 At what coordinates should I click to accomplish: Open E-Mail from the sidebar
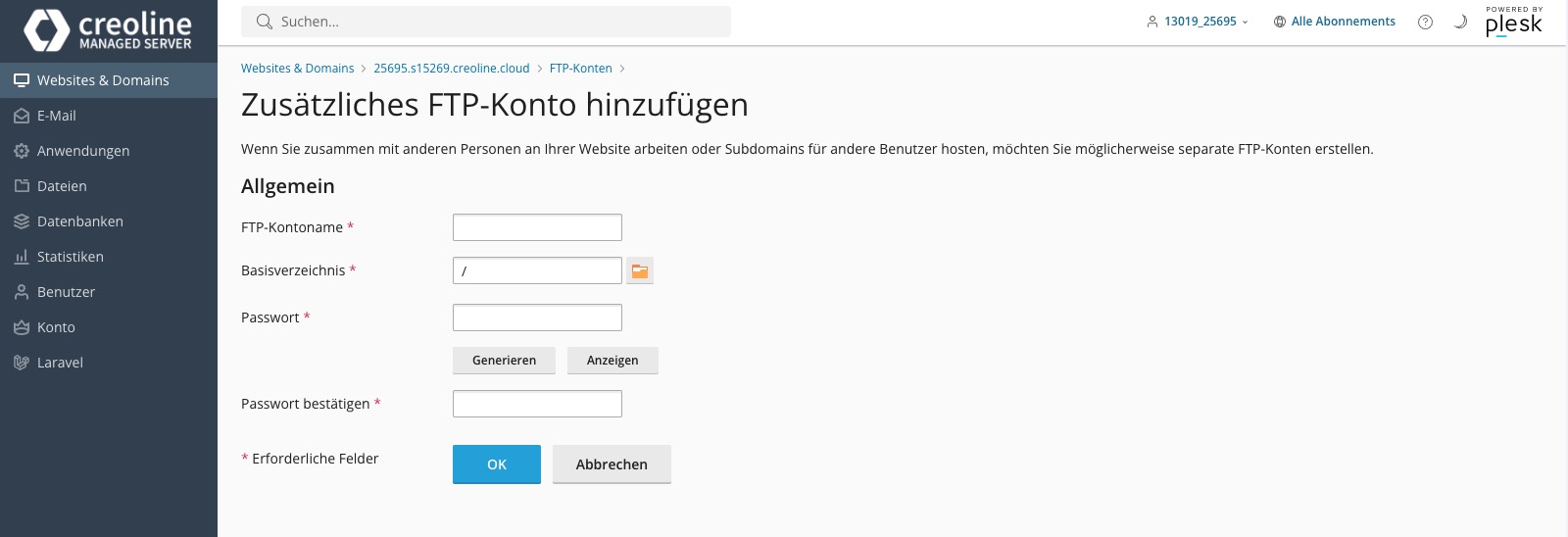point(109,116)
